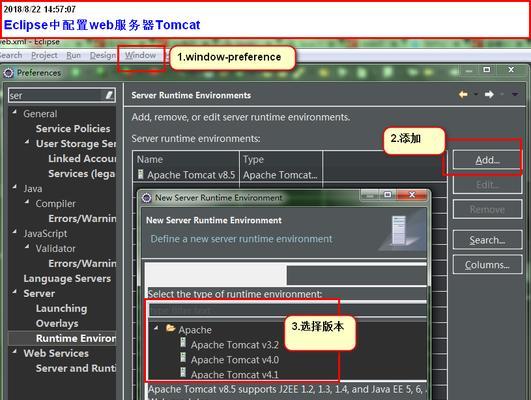Click the Columns... button

(x=487, y=265)
